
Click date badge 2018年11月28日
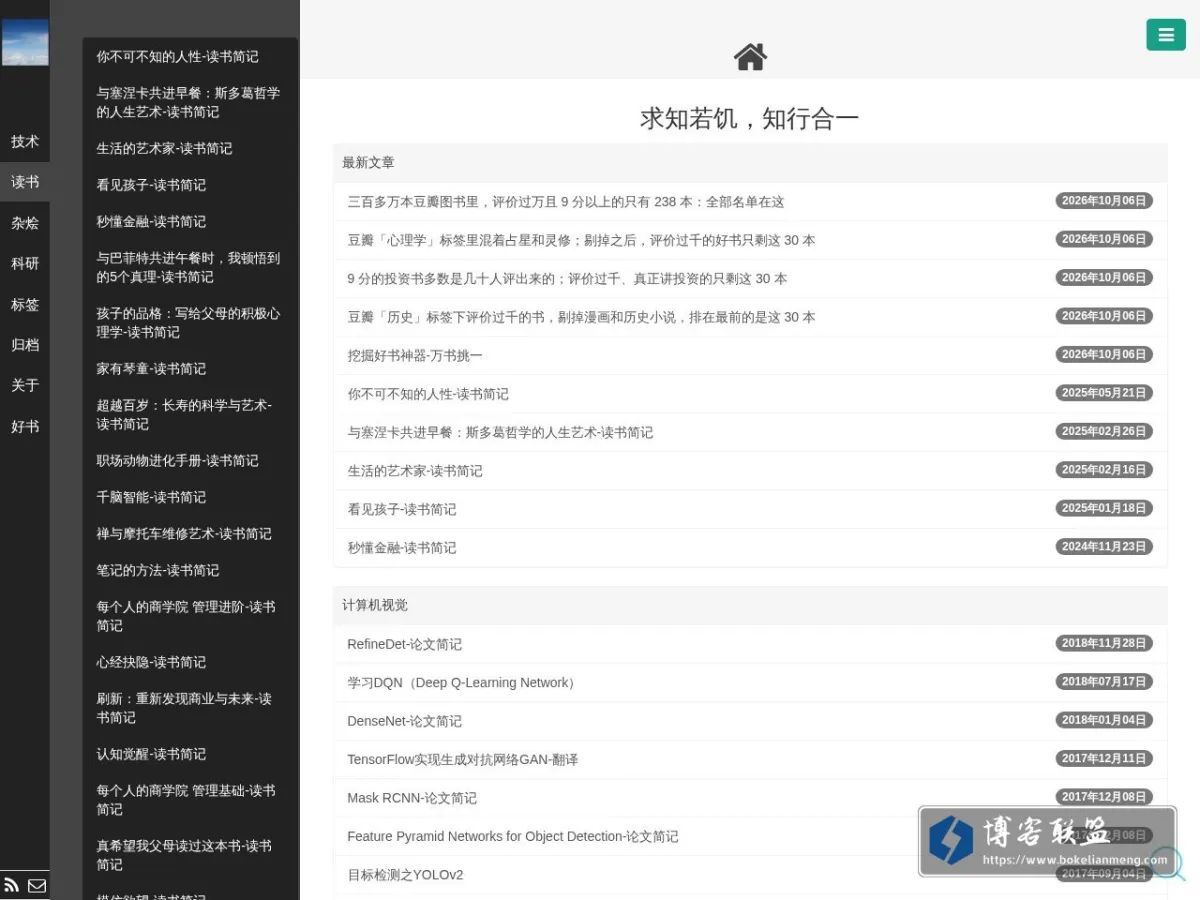(x=1104, y=643)
